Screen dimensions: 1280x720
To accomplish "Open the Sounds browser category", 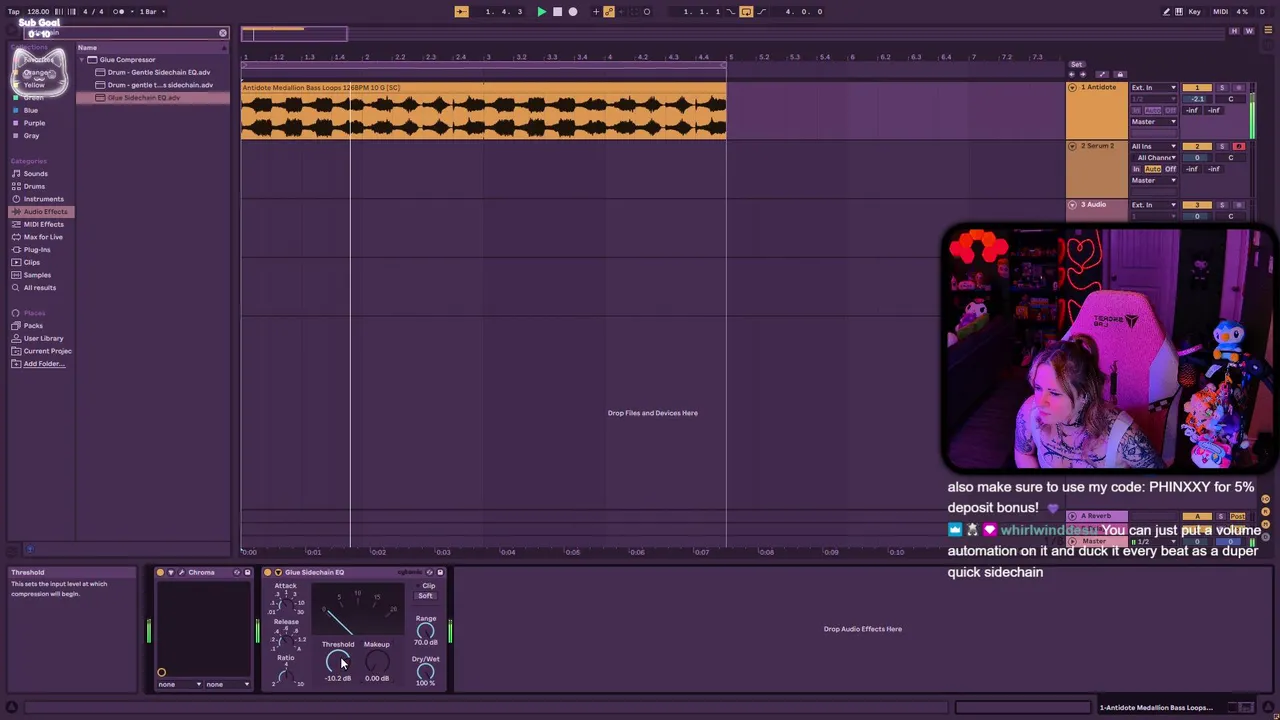I will coord(35,174).
